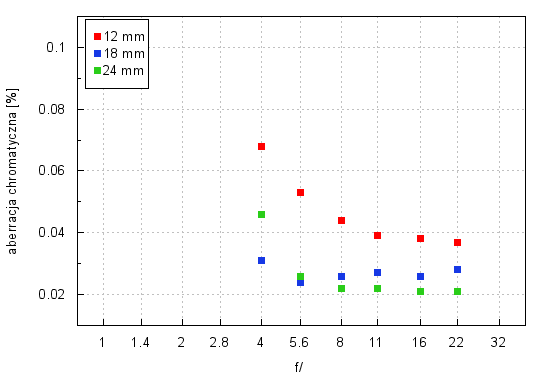
Task: Select the blue data point at f/22
Action: point(457,269)
